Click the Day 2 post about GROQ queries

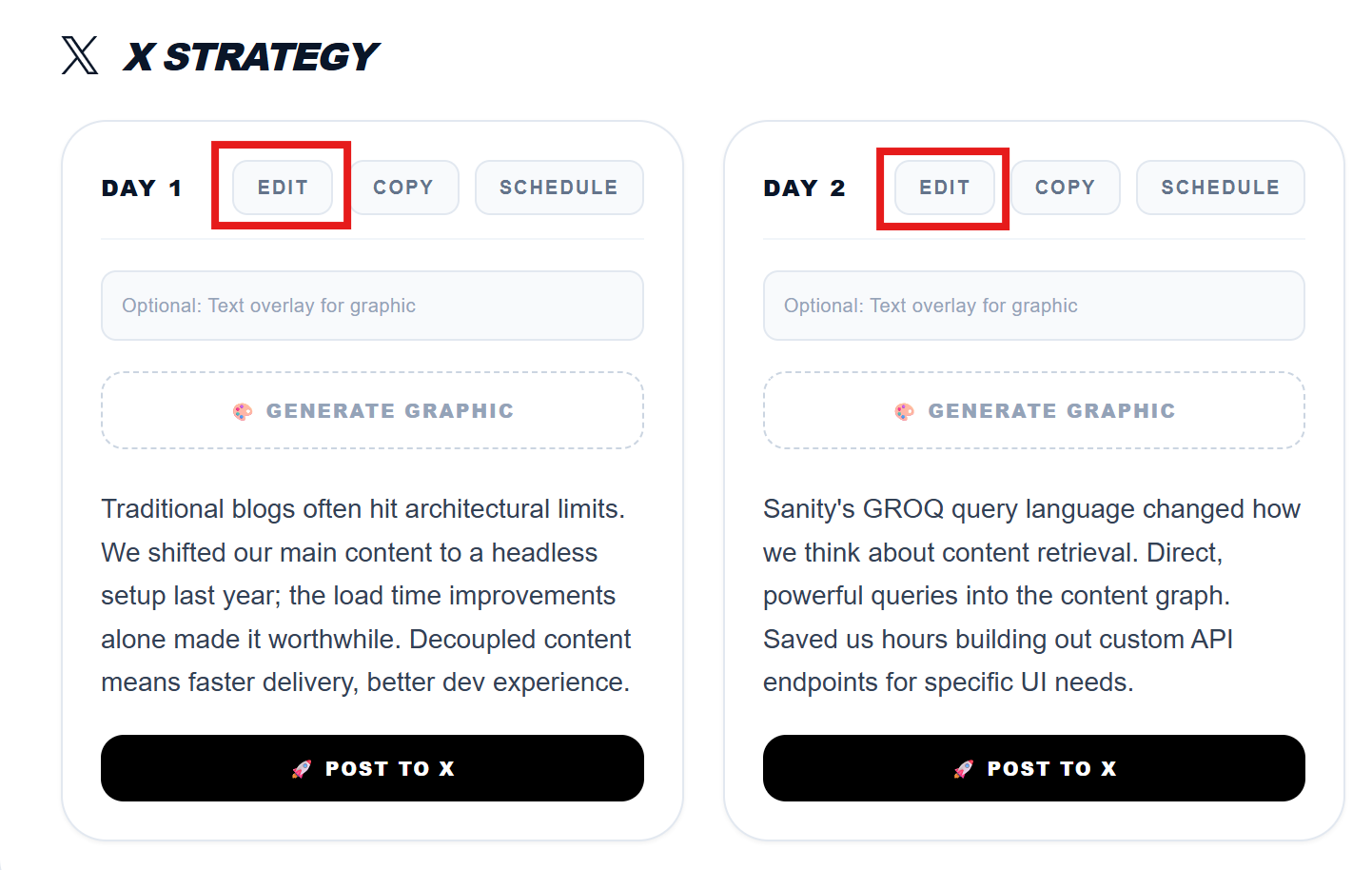1031,596
